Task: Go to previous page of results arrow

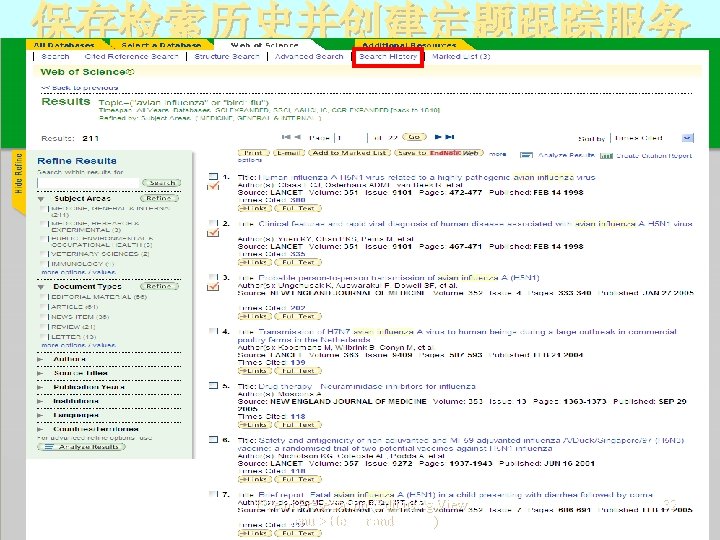Action: 298,137
